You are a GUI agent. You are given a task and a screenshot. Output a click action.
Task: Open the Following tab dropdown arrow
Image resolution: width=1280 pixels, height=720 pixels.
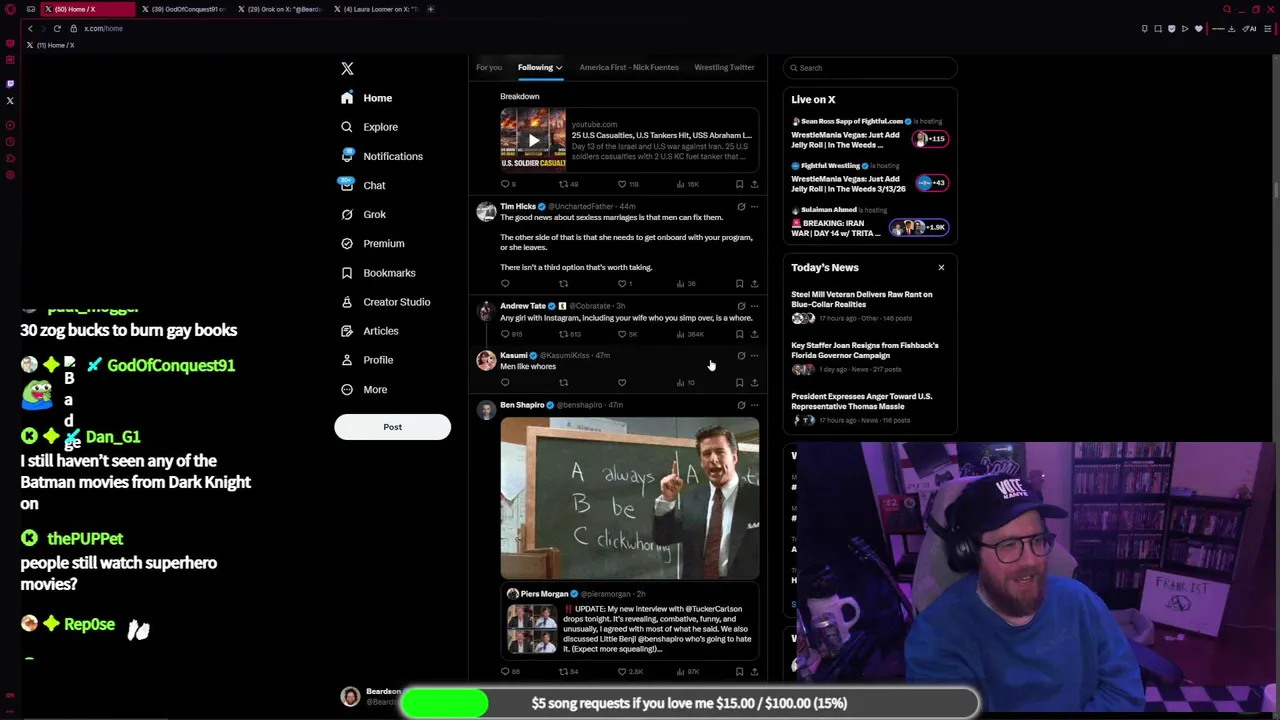[559, 67]
